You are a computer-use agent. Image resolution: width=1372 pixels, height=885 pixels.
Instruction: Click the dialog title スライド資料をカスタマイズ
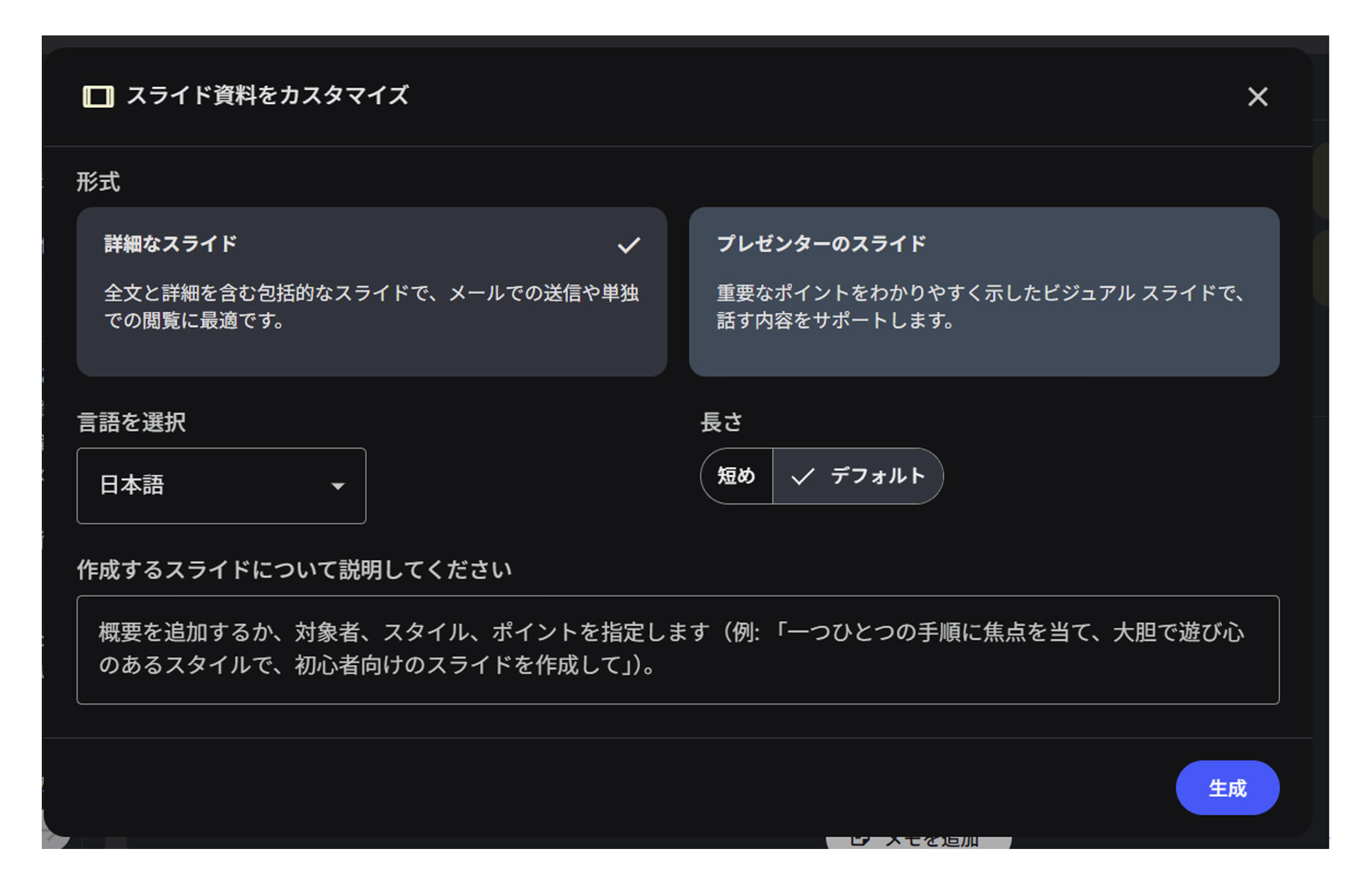pos(268,96)
